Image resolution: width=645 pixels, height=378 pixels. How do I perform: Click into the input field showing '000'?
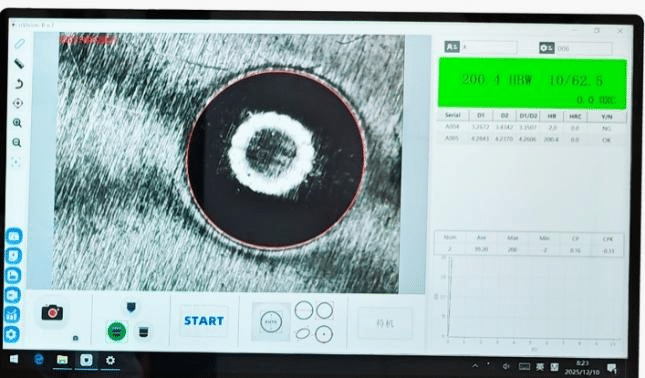[584, 49]
